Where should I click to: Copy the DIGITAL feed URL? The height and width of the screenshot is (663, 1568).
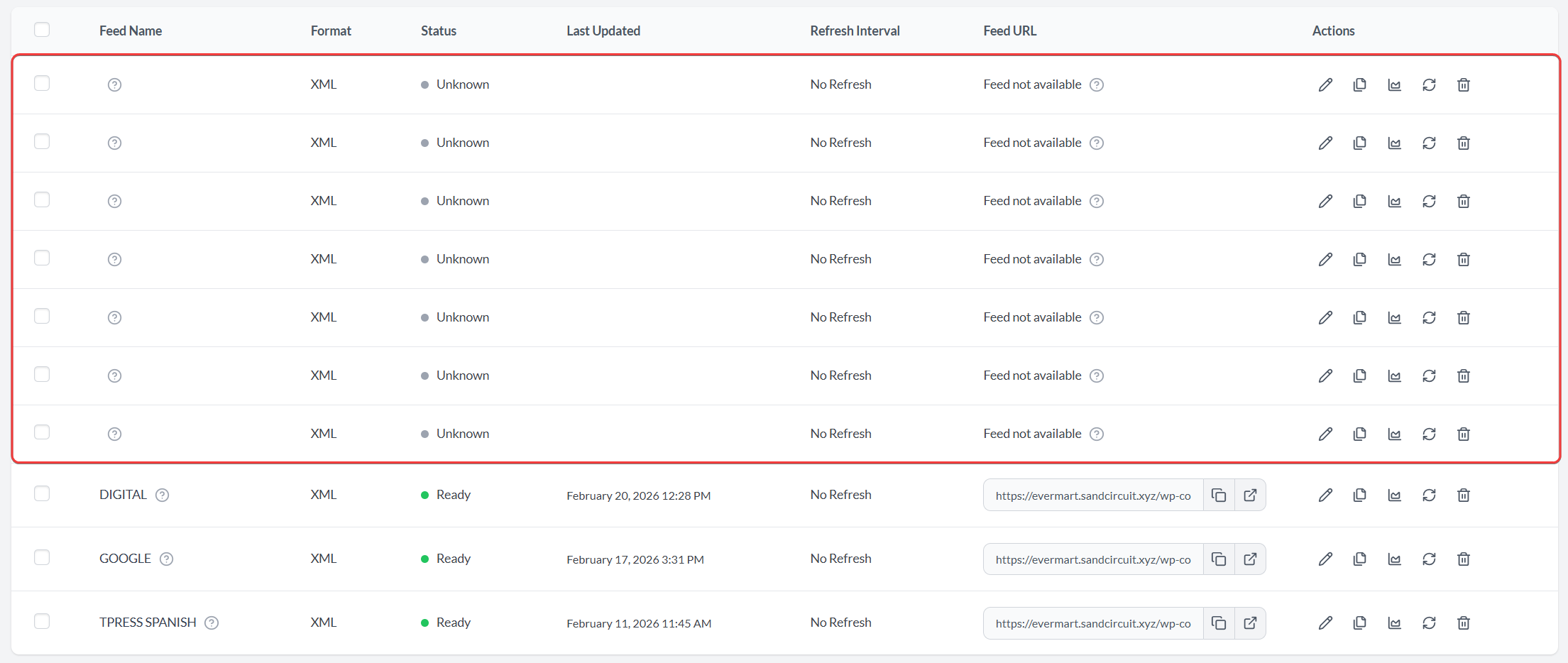tap(1218, 495)
